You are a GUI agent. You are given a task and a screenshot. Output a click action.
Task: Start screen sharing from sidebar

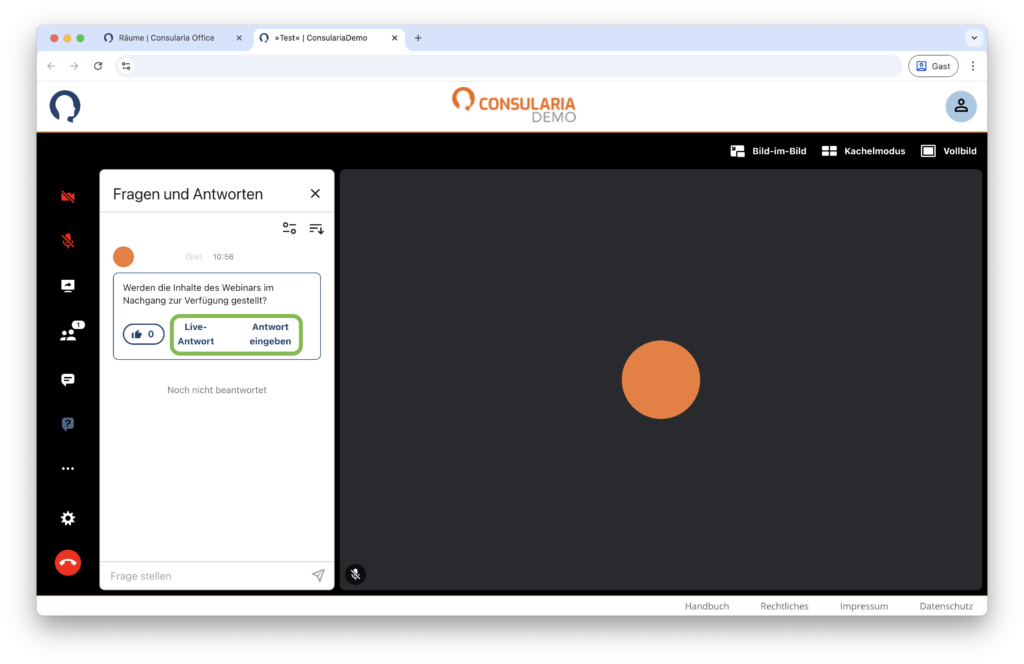click(68, 286)
